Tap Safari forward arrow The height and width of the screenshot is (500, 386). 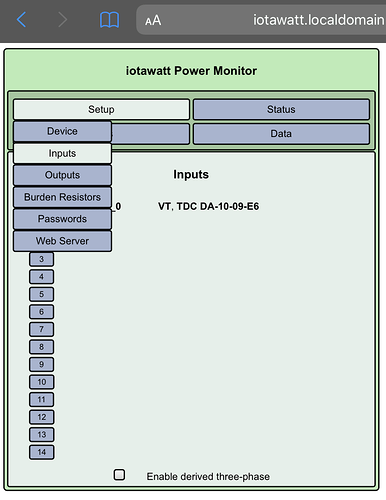[x=62, y=20]
